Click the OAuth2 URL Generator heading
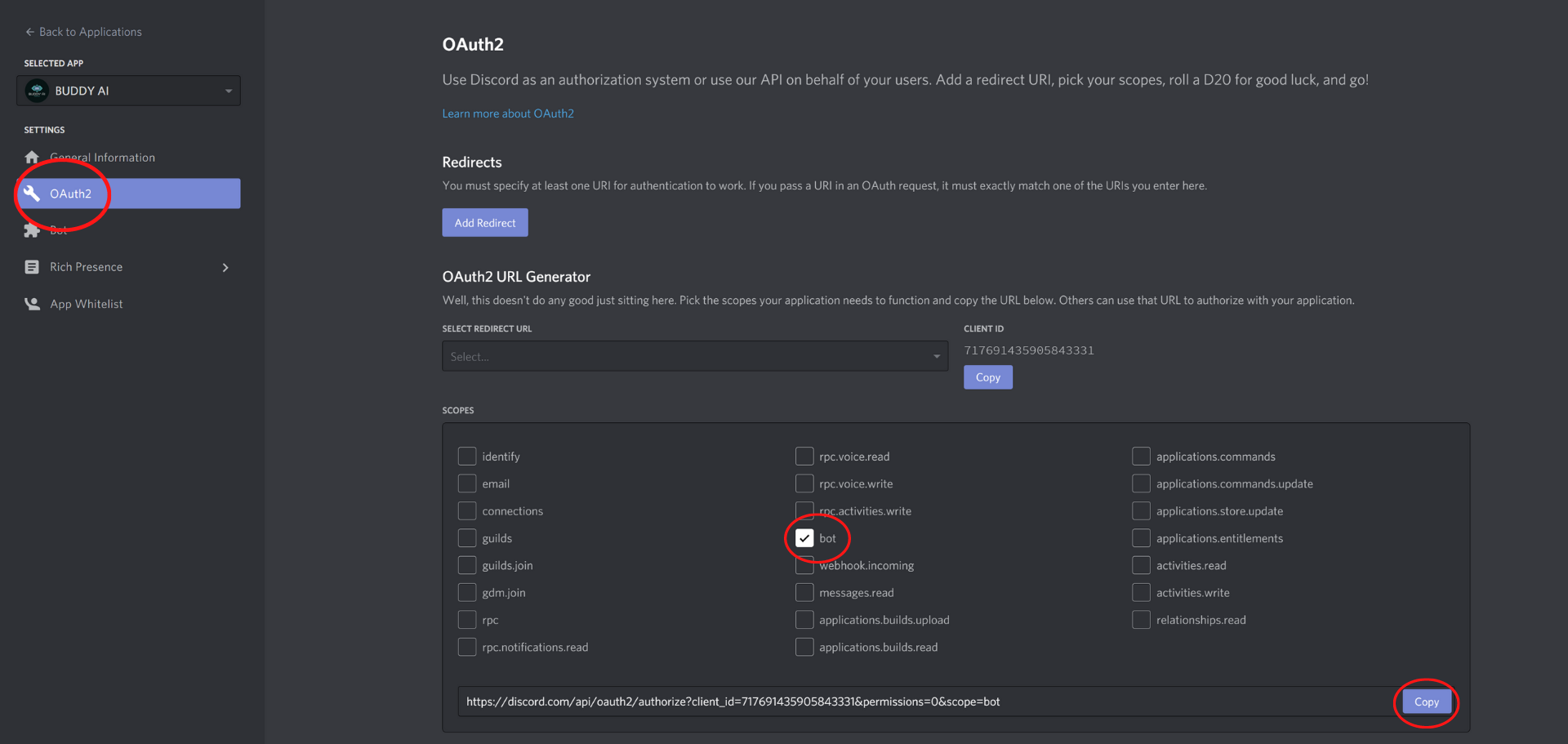Image resolution: width=1568 pixels, height=744 pixels. pyautogui.click(x=516, y=277)
